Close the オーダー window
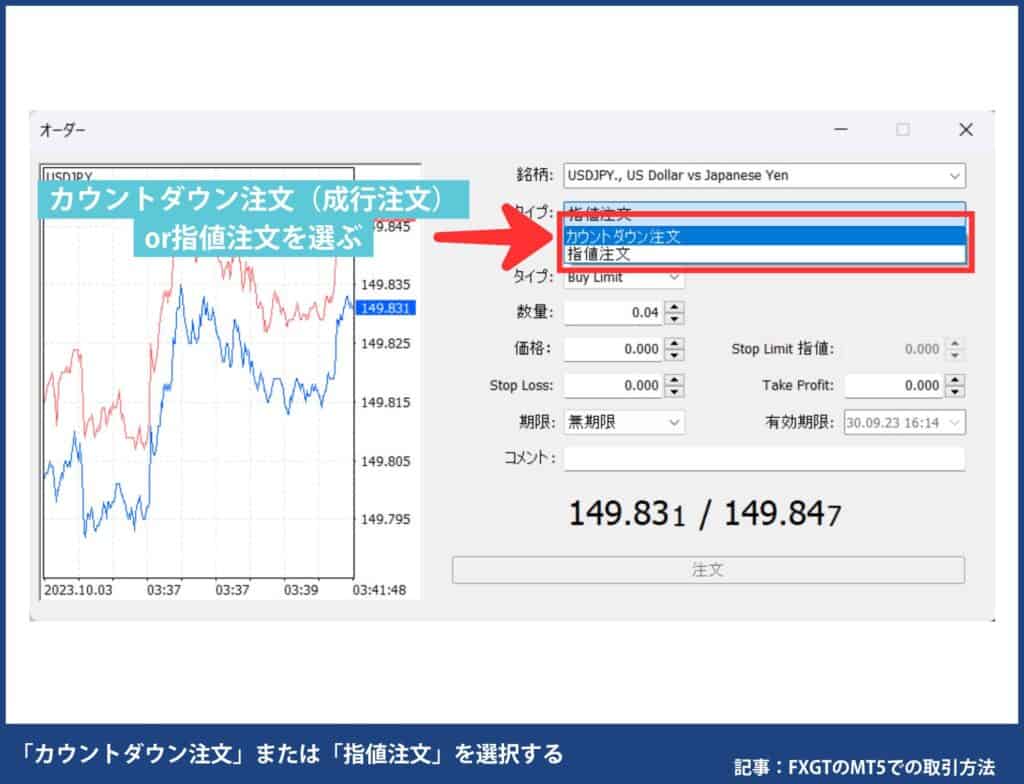This screenshot has width=1024, height=784. point(966,129)
